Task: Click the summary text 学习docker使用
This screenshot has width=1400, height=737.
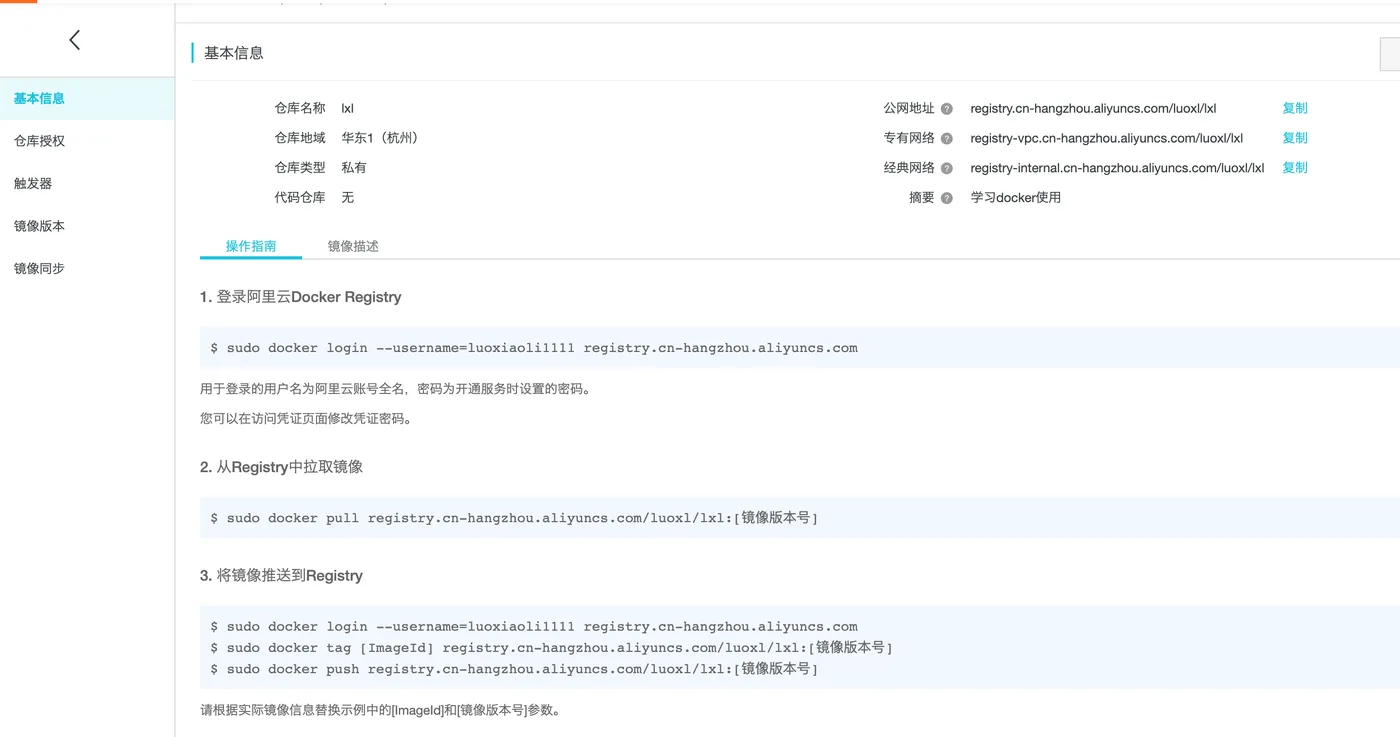Action: [1016, 198]
